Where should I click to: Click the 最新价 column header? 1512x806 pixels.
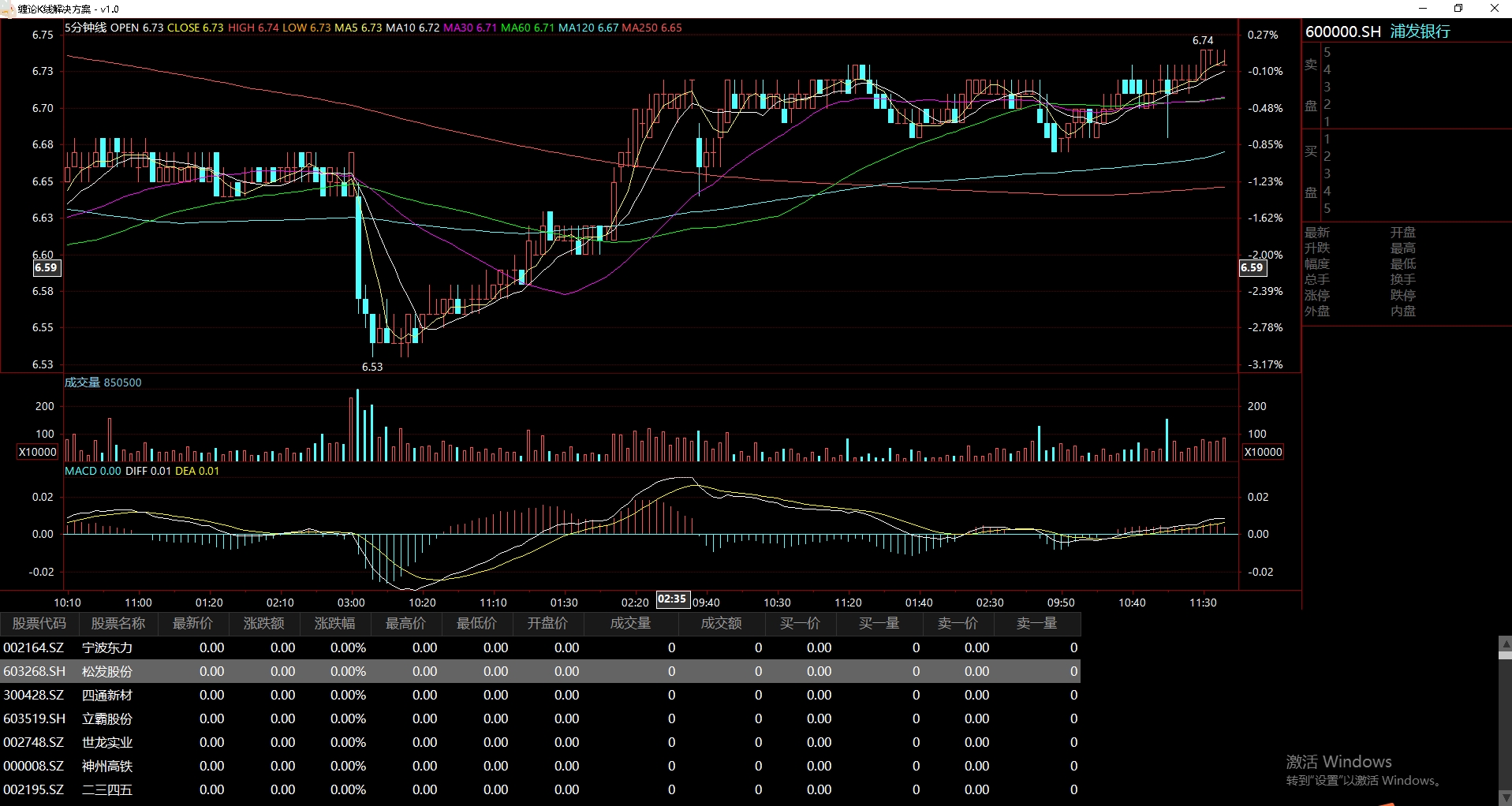[x=193, y=624]
